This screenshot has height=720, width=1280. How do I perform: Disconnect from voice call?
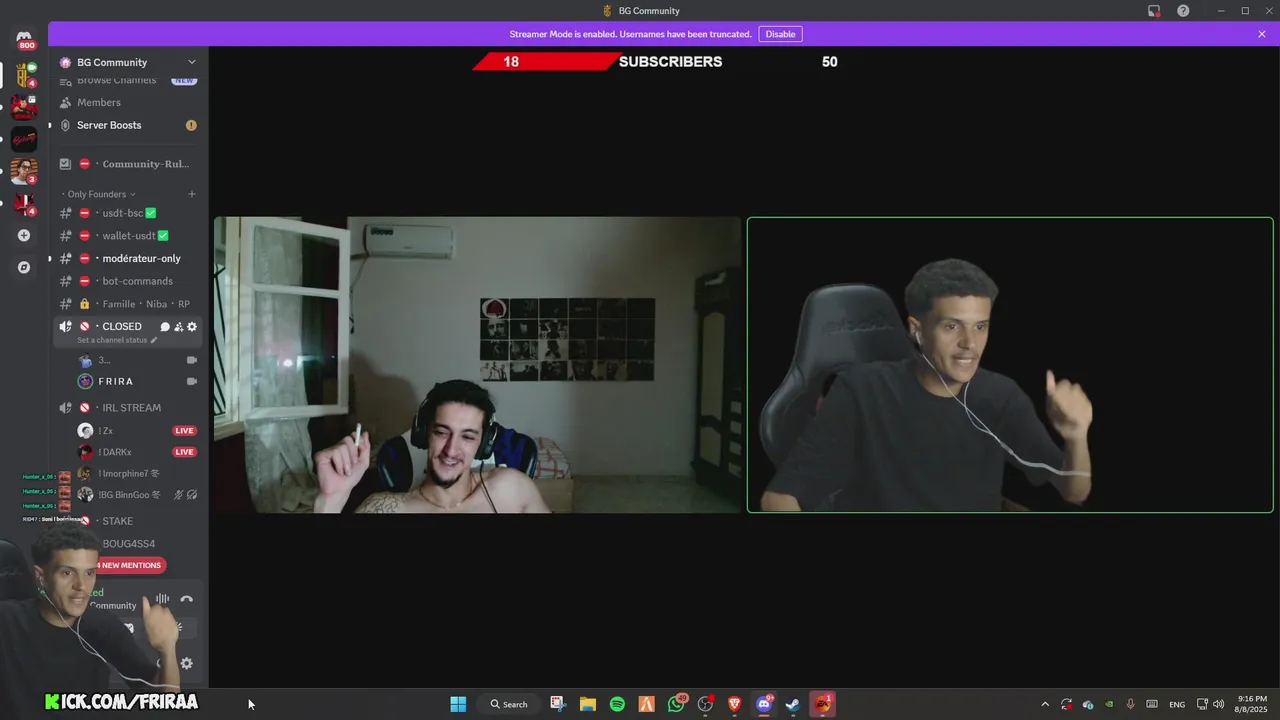(186, 599)
